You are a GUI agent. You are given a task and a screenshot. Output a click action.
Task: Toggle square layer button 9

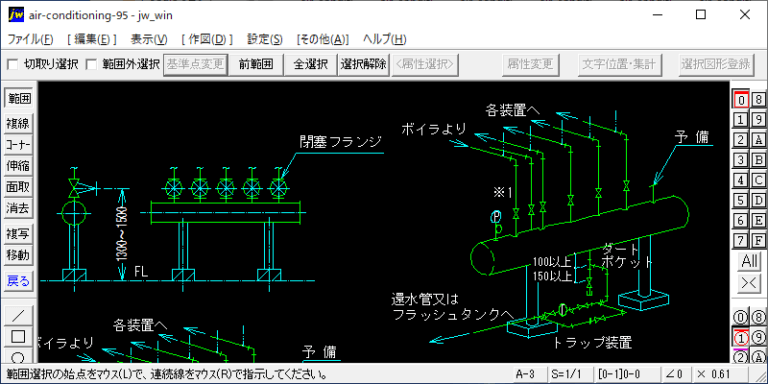pyautogui.click(x=759, y=120)
